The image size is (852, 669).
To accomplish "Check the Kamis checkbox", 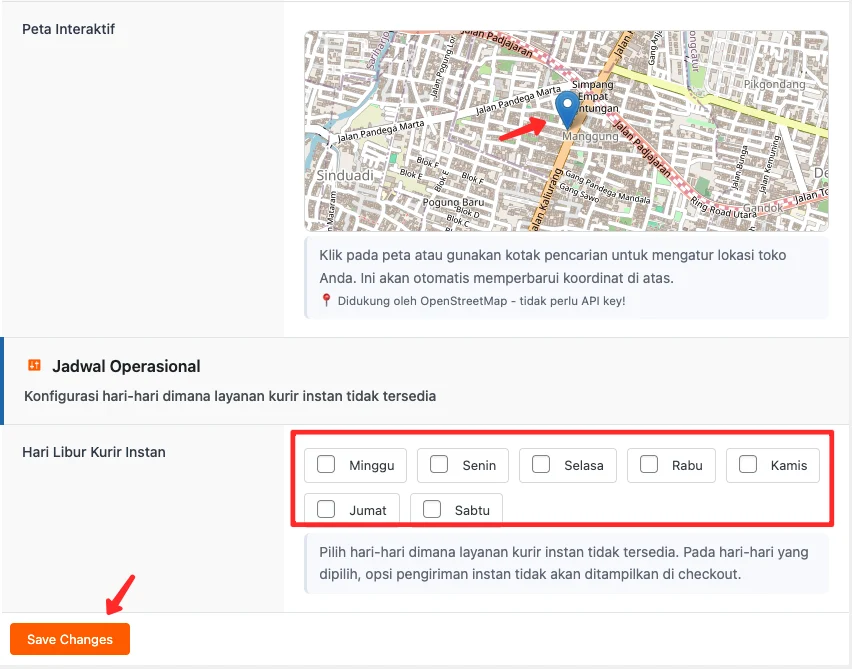I will tap(749, 465).
